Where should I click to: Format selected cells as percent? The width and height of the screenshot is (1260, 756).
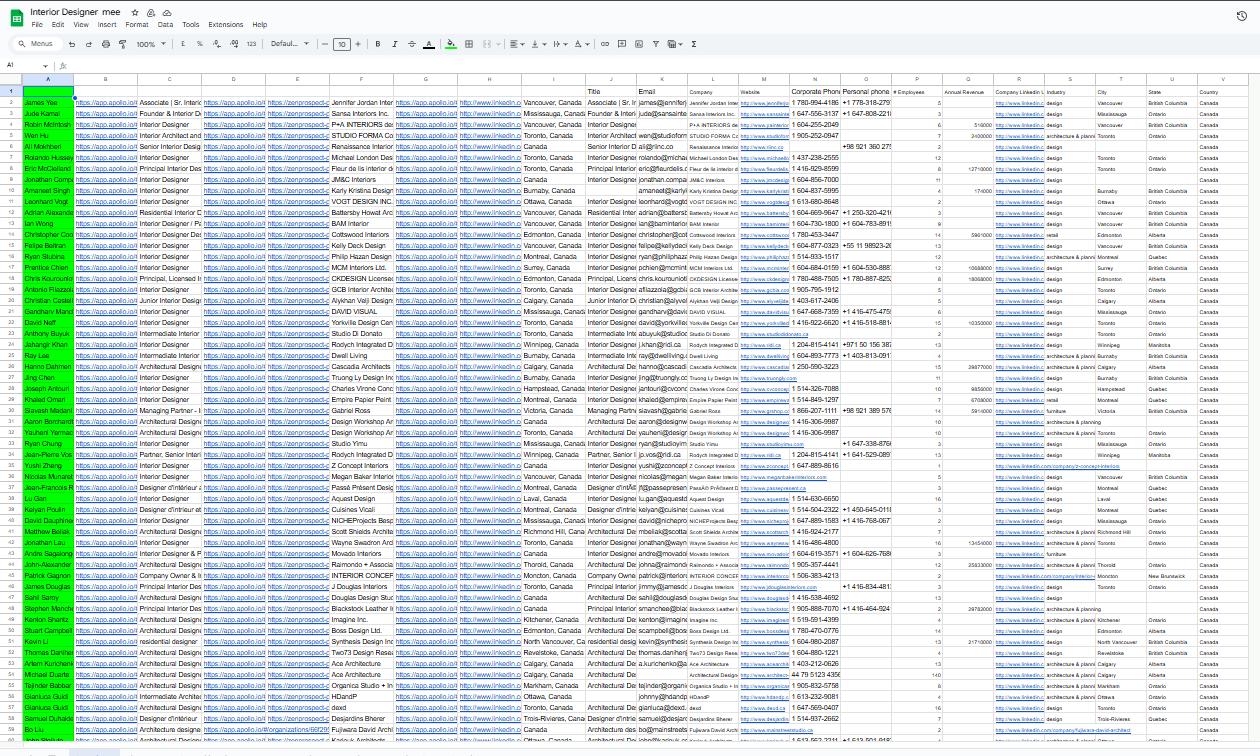coord(200,44)
